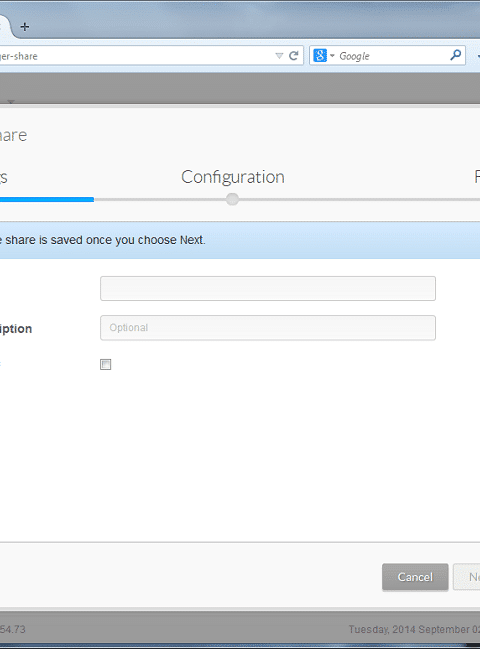Click the date text in the status bar
The width and height of the screenshot is (480, 649).
tap(414, 630)
